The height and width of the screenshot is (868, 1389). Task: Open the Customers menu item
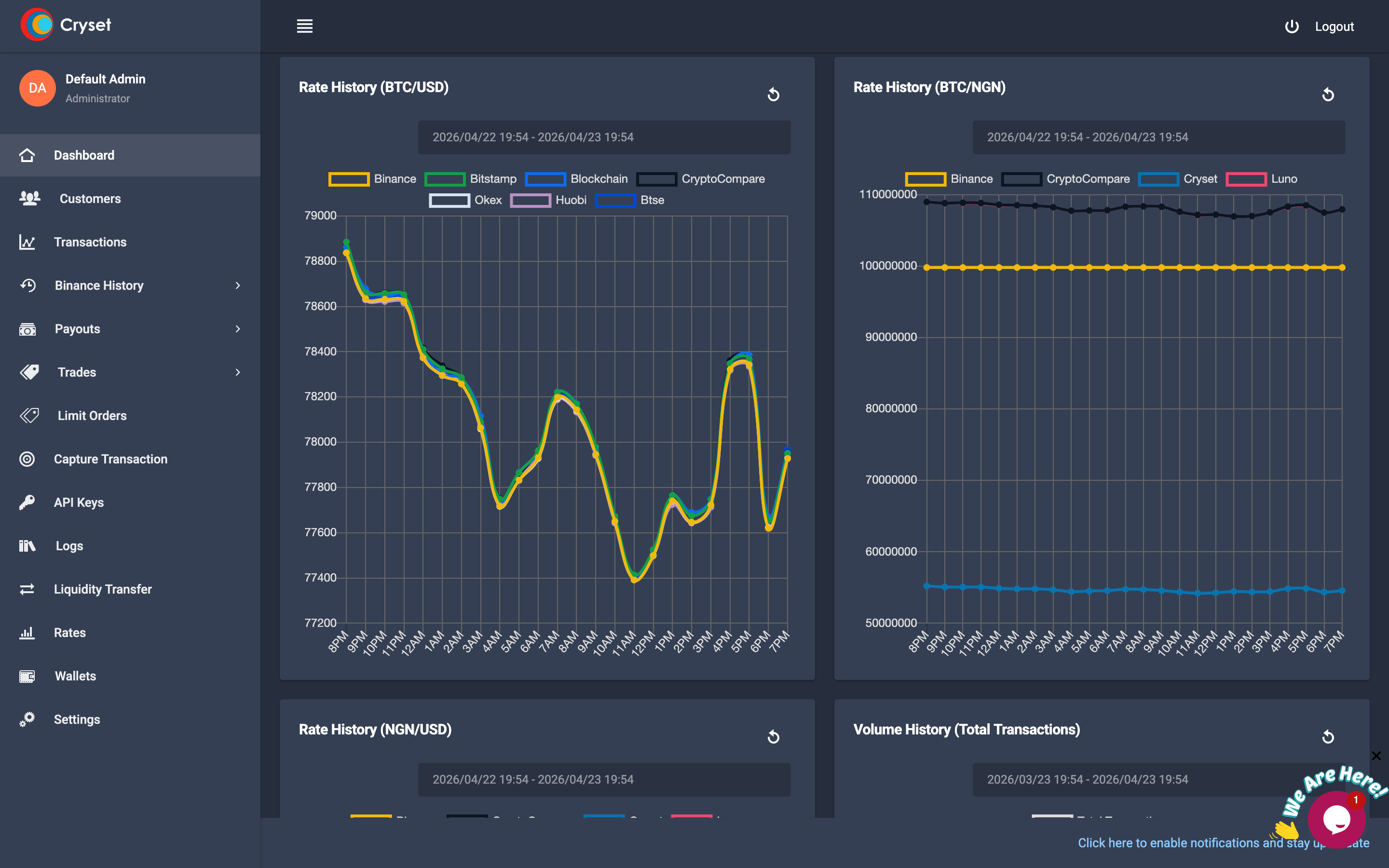(x=130, y=199)
